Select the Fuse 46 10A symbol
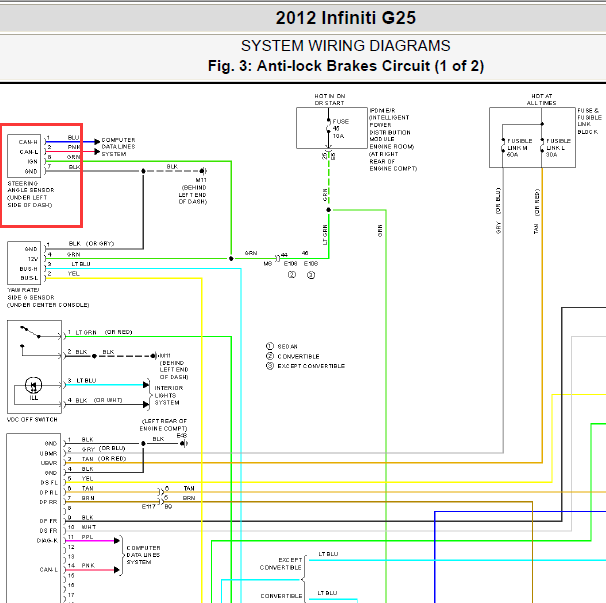This screenshot has width=606, height=603. point(329,128)
